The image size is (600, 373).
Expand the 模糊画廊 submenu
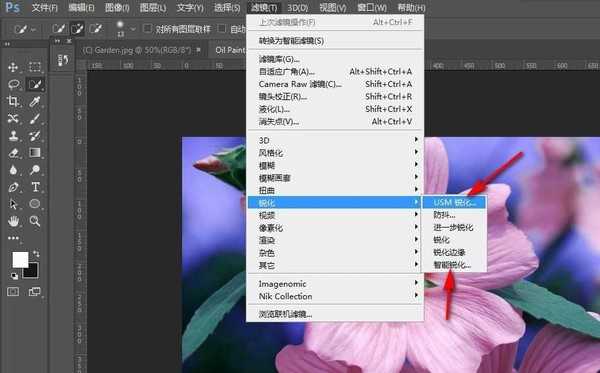click(x=335, y=178)
